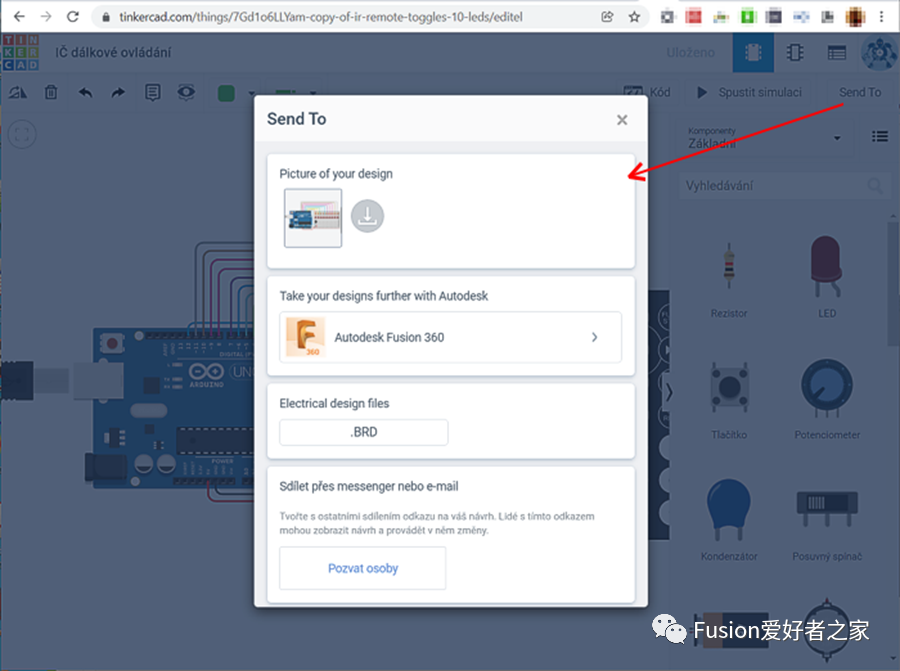Click the site lock icon

[x=106, y=17]
